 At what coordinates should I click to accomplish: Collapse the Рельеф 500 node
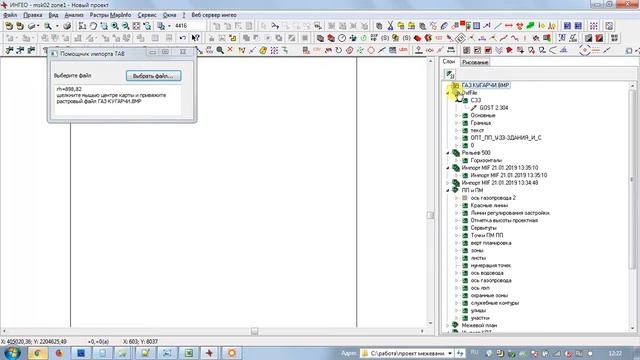pos(448,153)
